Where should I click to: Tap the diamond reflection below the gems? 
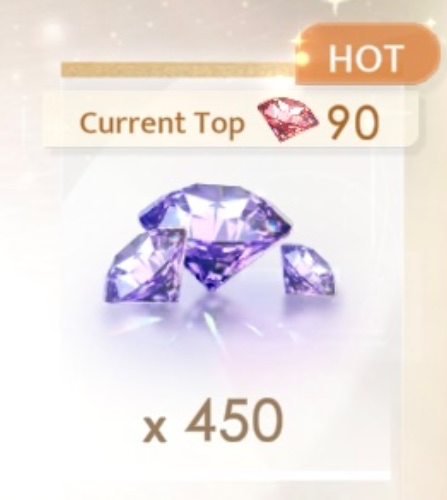pos(213,323)
